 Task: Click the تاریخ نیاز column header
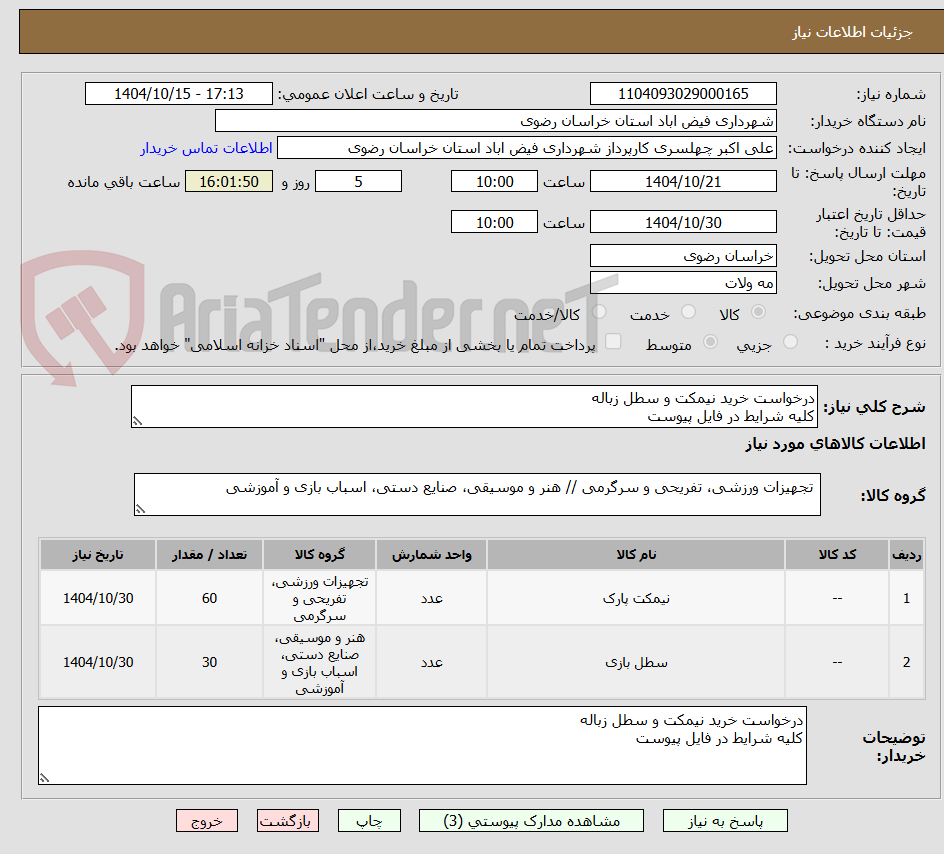[98, 554]
